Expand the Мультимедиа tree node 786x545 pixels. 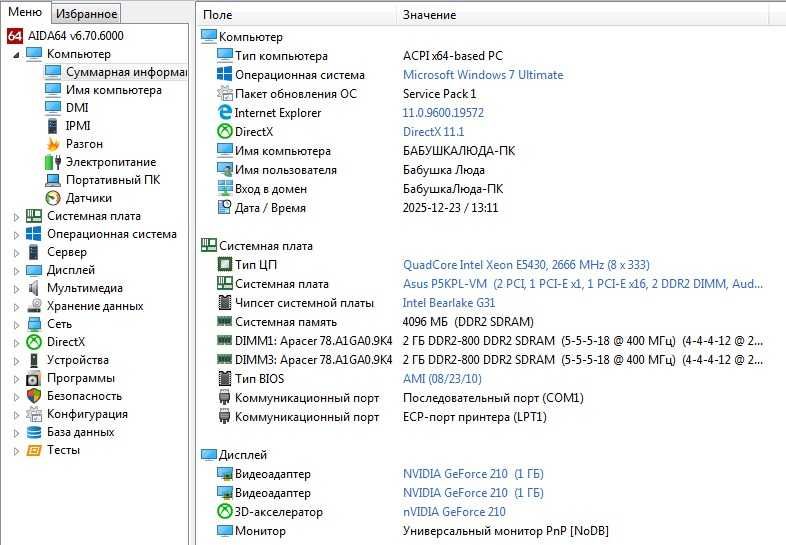pyautogui.click(x=16, y=289)
